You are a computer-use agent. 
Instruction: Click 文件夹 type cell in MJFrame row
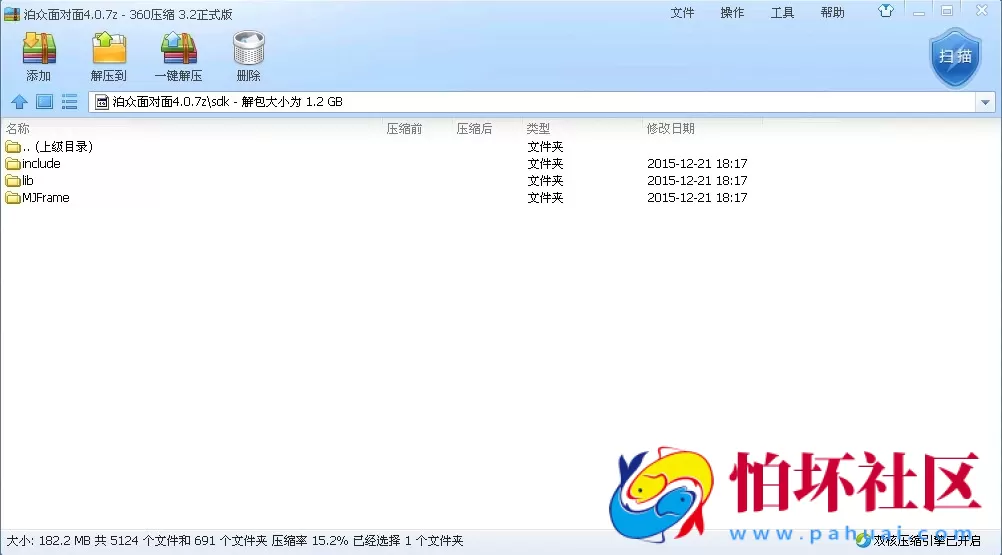tap(545, 198)
